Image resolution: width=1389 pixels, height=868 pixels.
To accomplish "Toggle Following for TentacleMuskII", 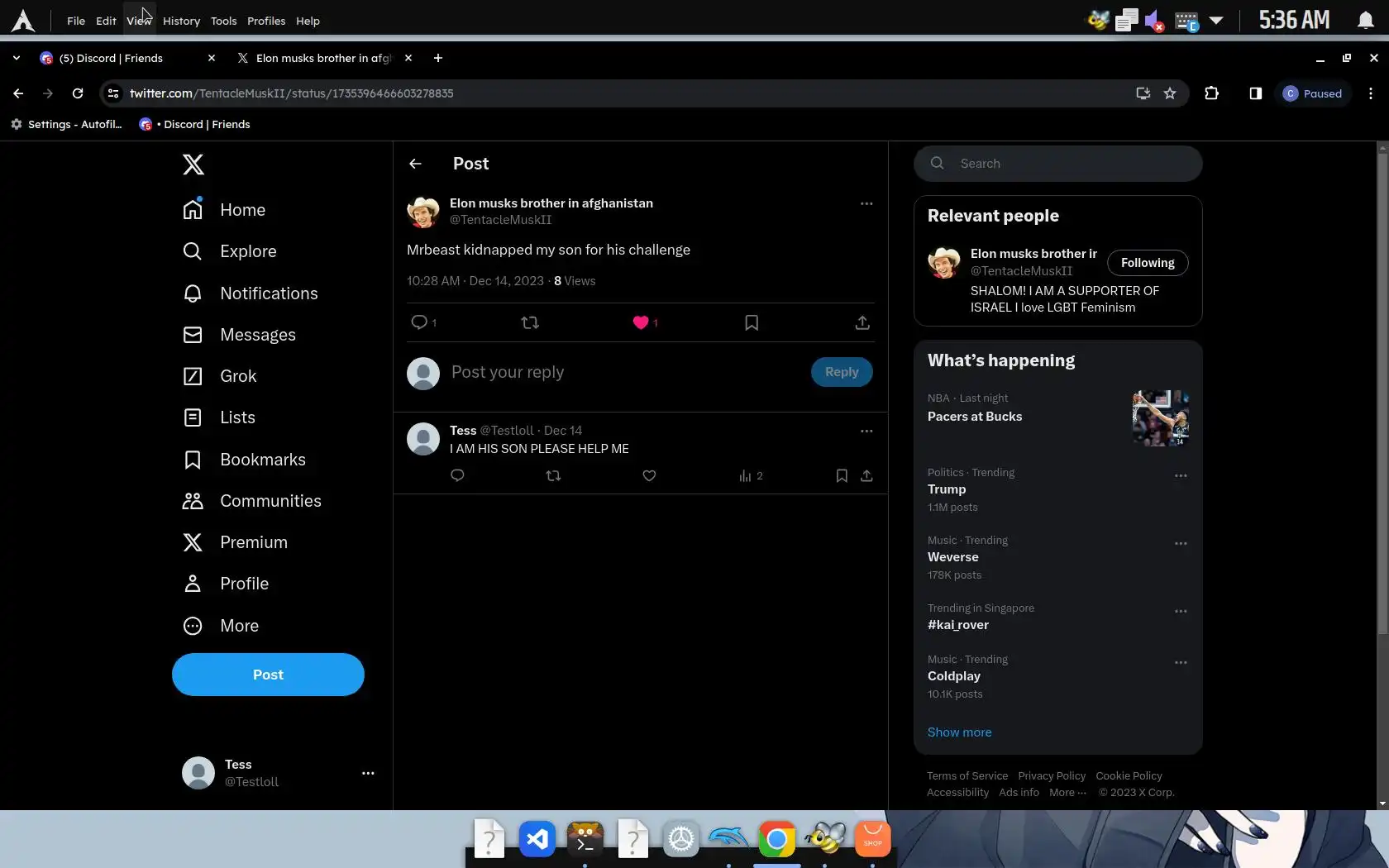I will [1148, 263].
